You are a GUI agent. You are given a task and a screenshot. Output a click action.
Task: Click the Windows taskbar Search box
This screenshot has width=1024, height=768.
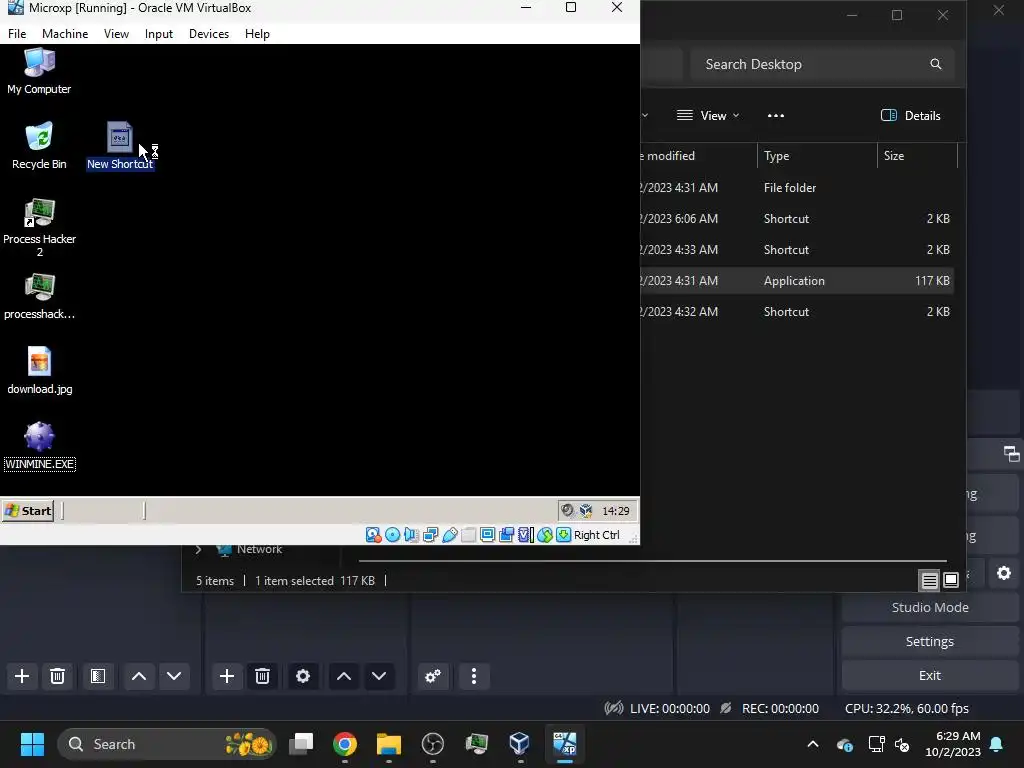tap(167, 744)
